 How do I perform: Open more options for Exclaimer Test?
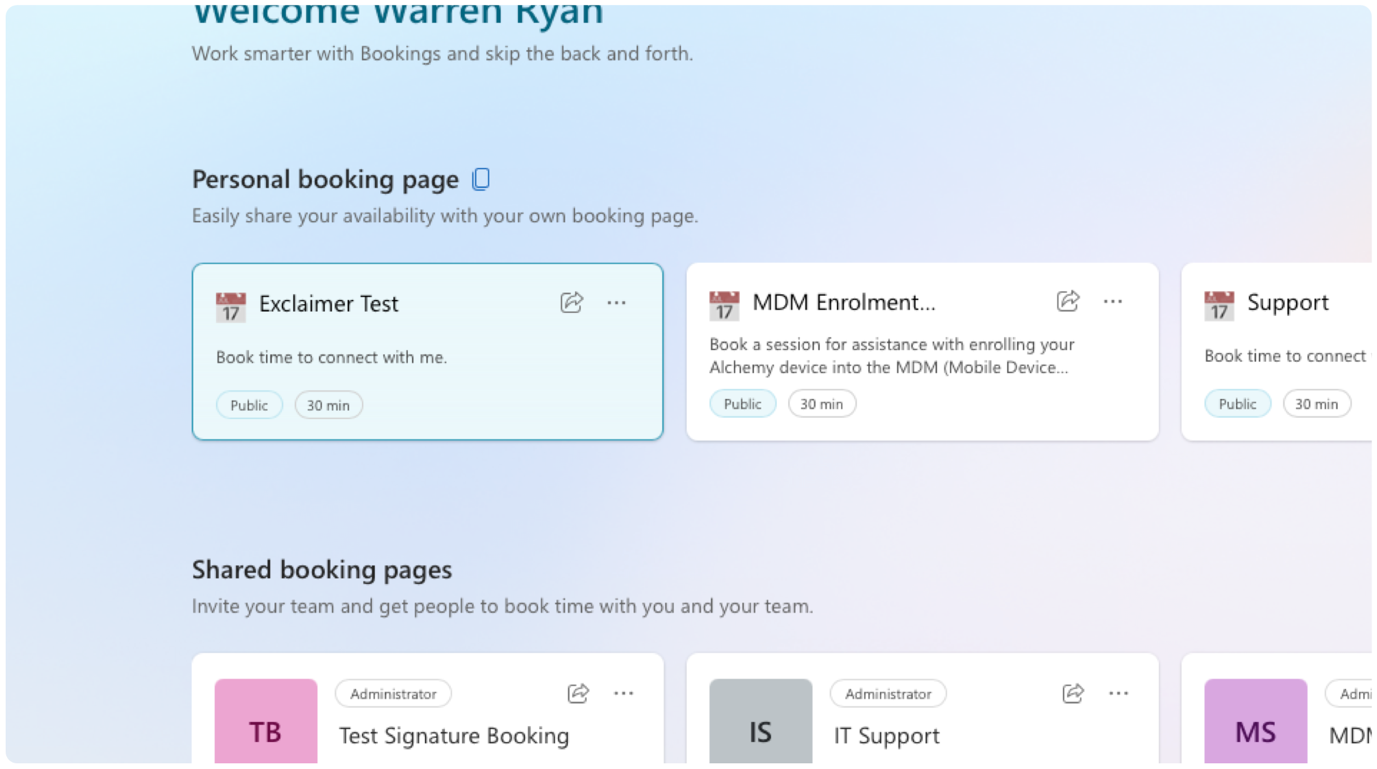pos(616,302)
